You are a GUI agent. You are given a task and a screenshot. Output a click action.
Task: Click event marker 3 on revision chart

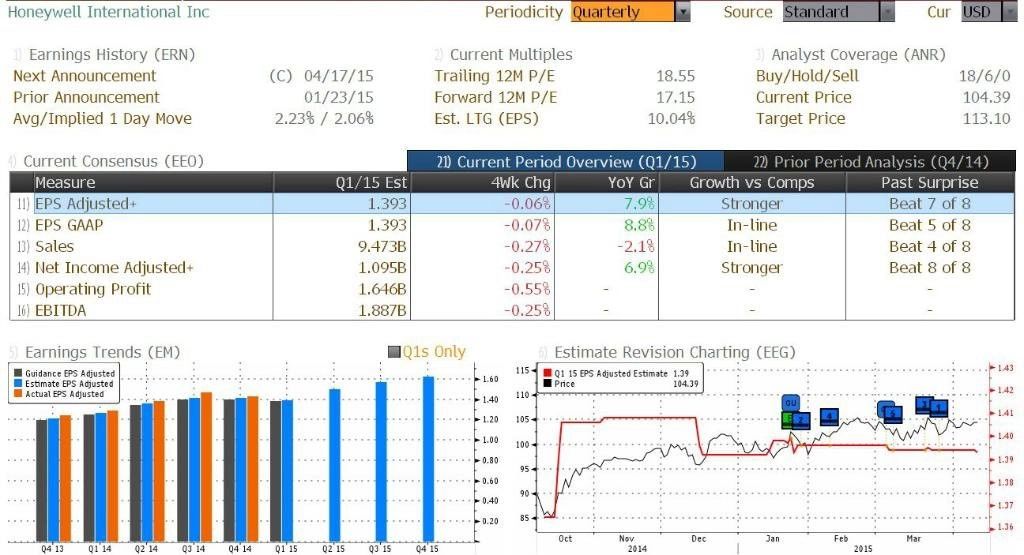923,405
